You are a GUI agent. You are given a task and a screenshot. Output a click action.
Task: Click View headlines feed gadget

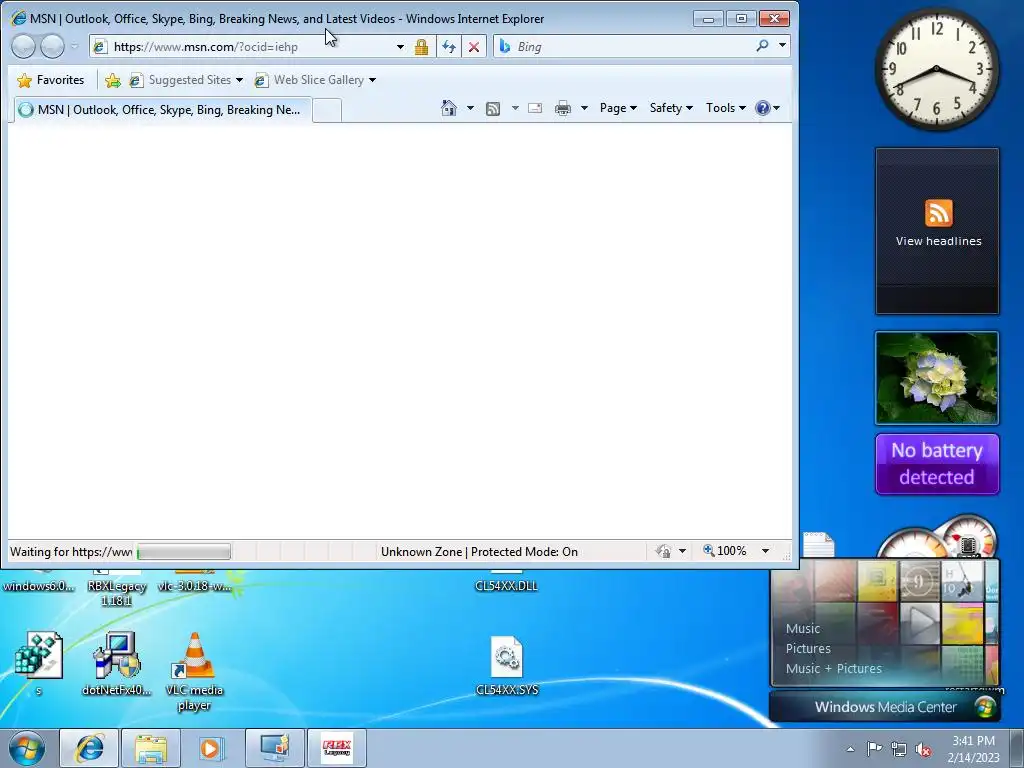tap(937, 231)
